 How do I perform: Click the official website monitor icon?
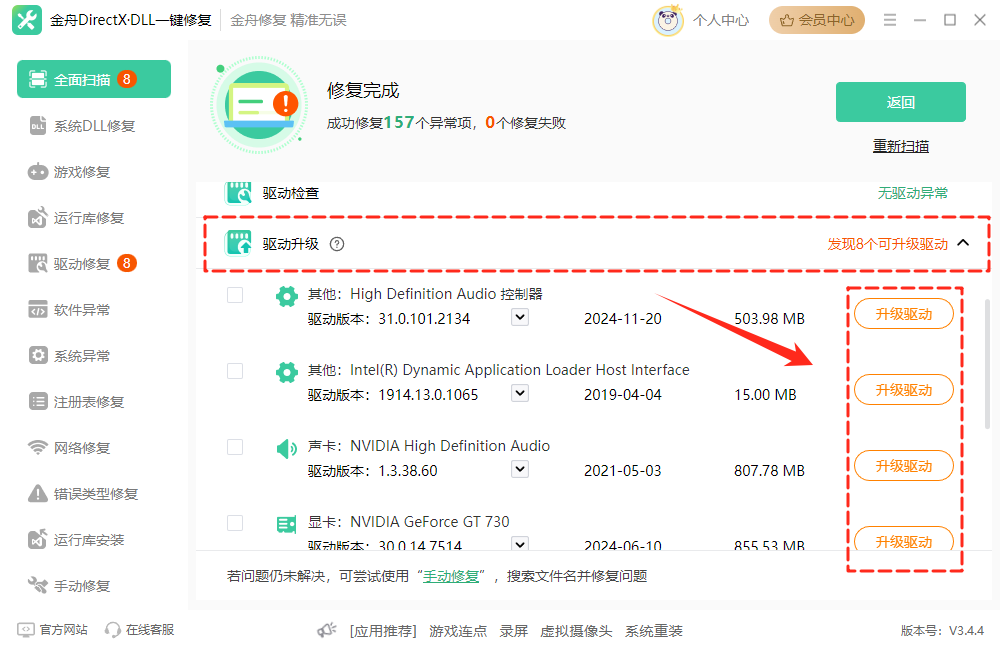(x=25, y=630)
